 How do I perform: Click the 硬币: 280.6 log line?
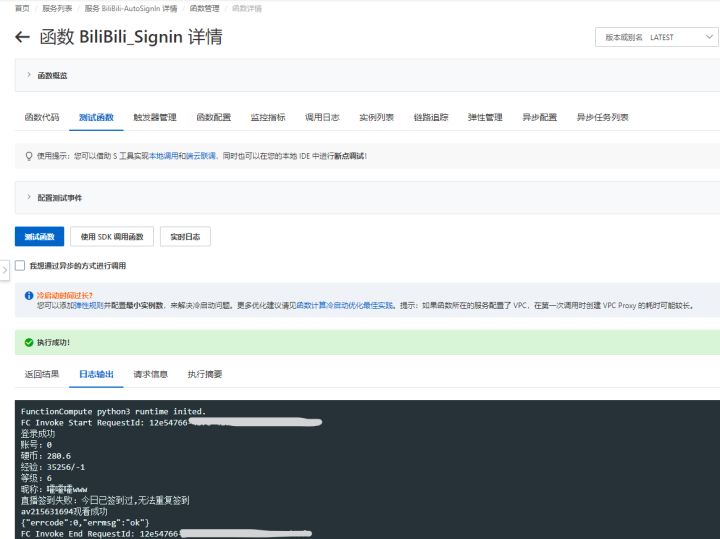pos(46,456)
